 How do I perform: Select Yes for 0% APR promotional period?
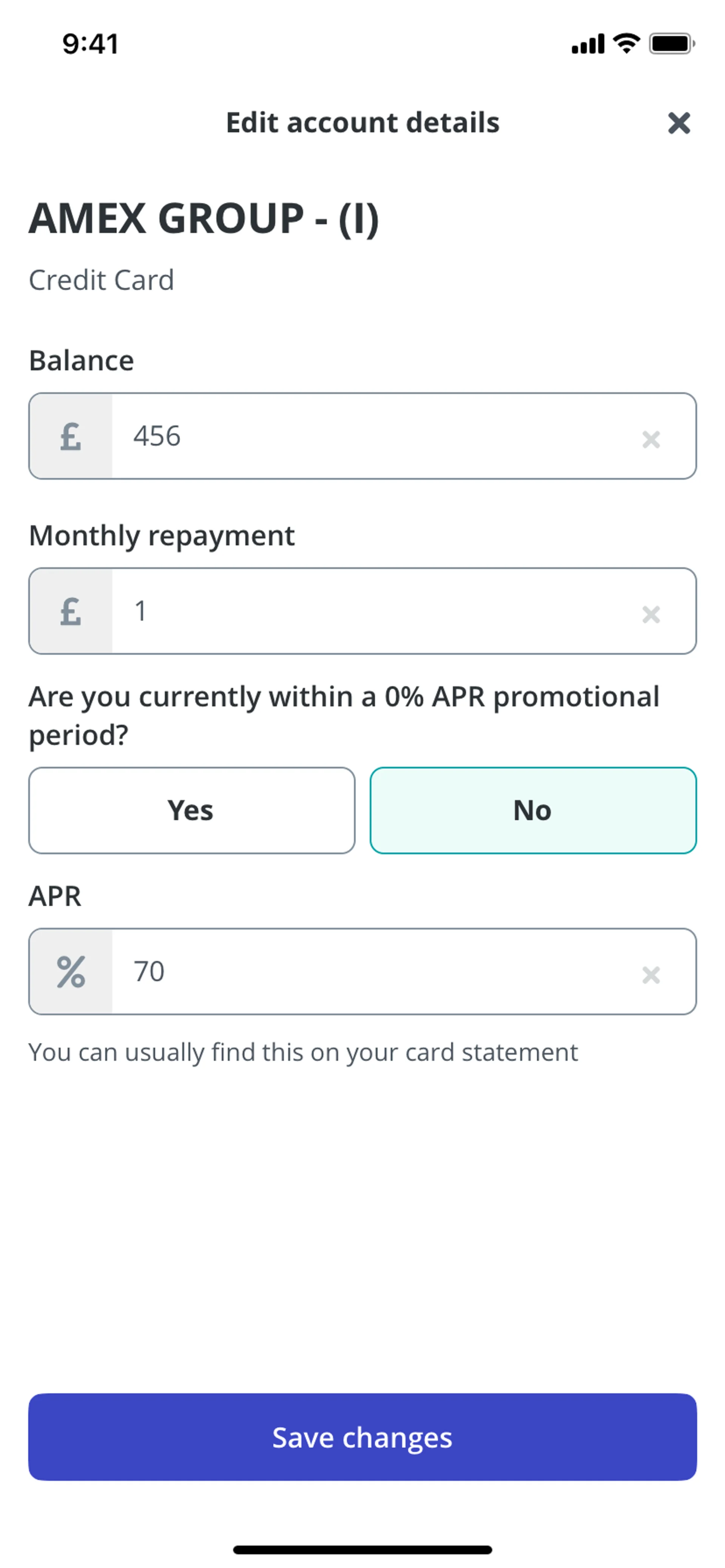[191, 810]
